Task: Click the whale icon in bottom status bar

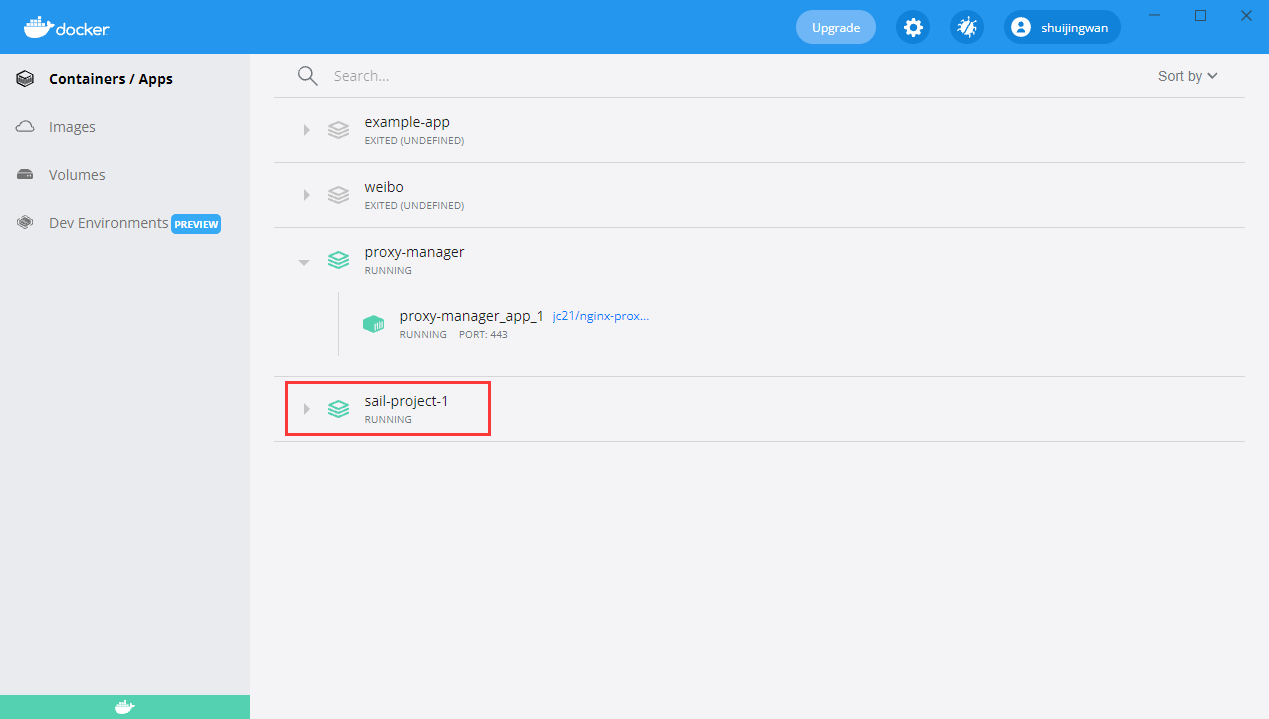Action: [x=124, y=707]
